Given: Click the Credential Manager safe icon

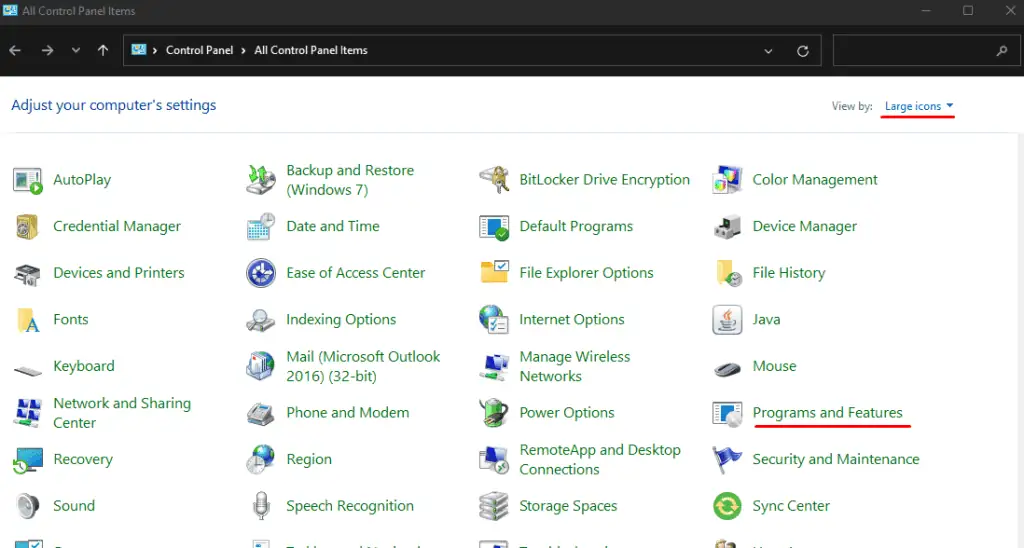Looking at the screenshot, I should tap(27, 227).
